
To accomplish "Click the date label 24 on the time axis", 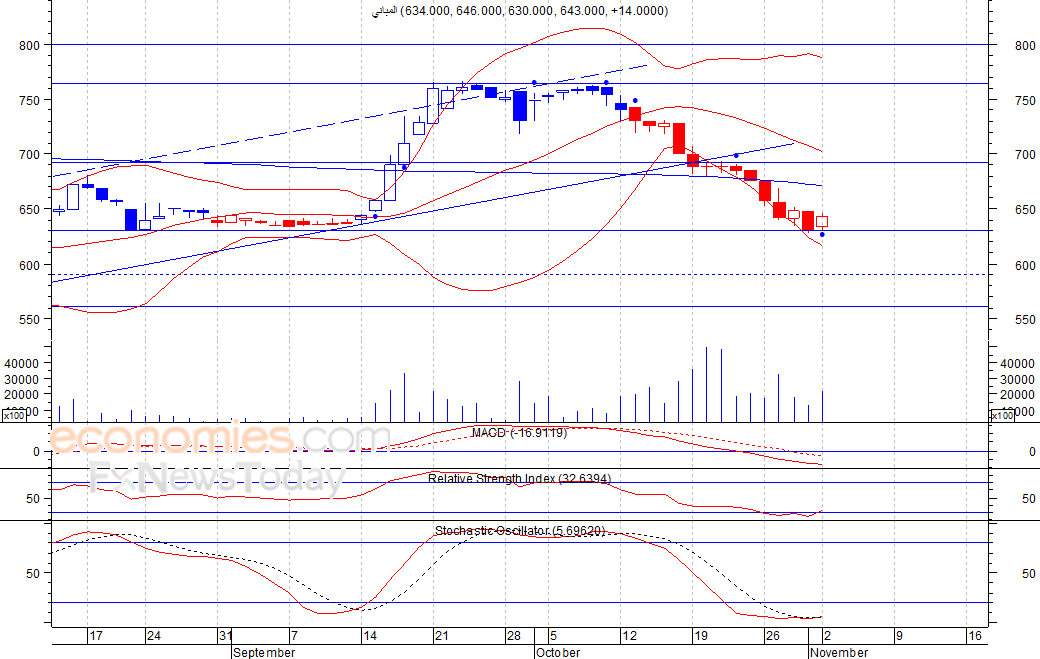I will [x=154, y=636].
